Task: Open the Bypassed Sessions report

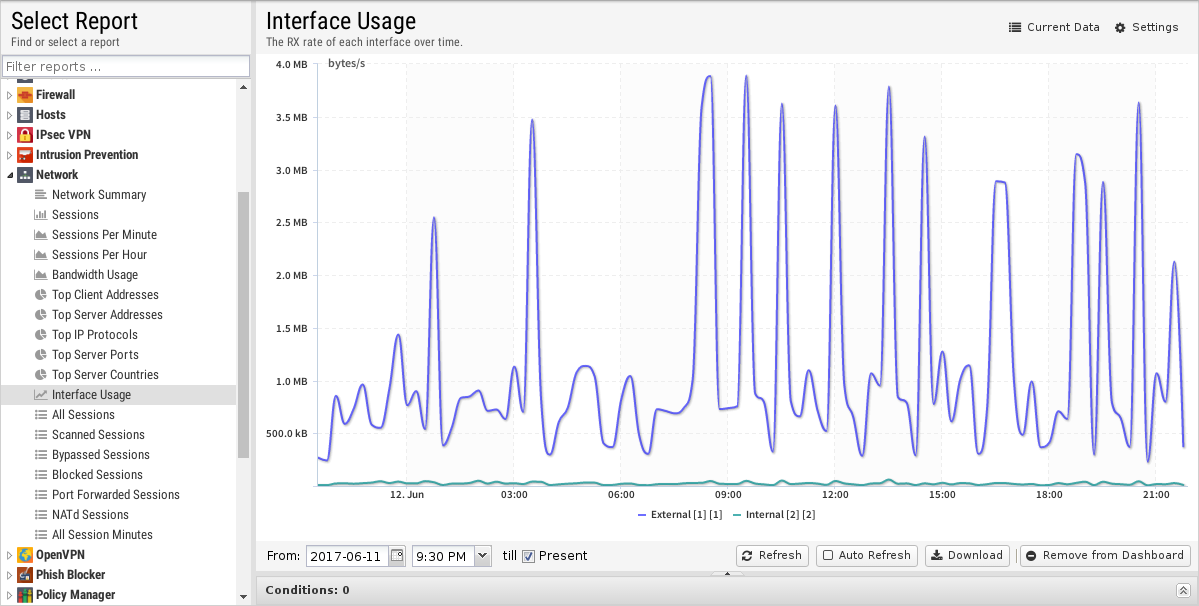Action: [101, 455]
